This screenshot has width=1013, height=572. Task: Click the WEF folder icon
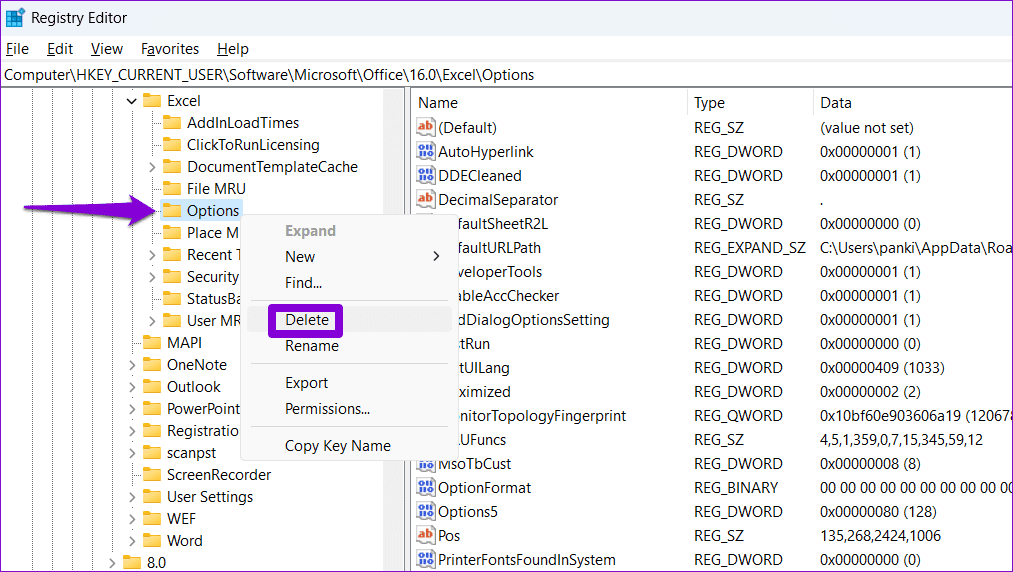[152, 518]
